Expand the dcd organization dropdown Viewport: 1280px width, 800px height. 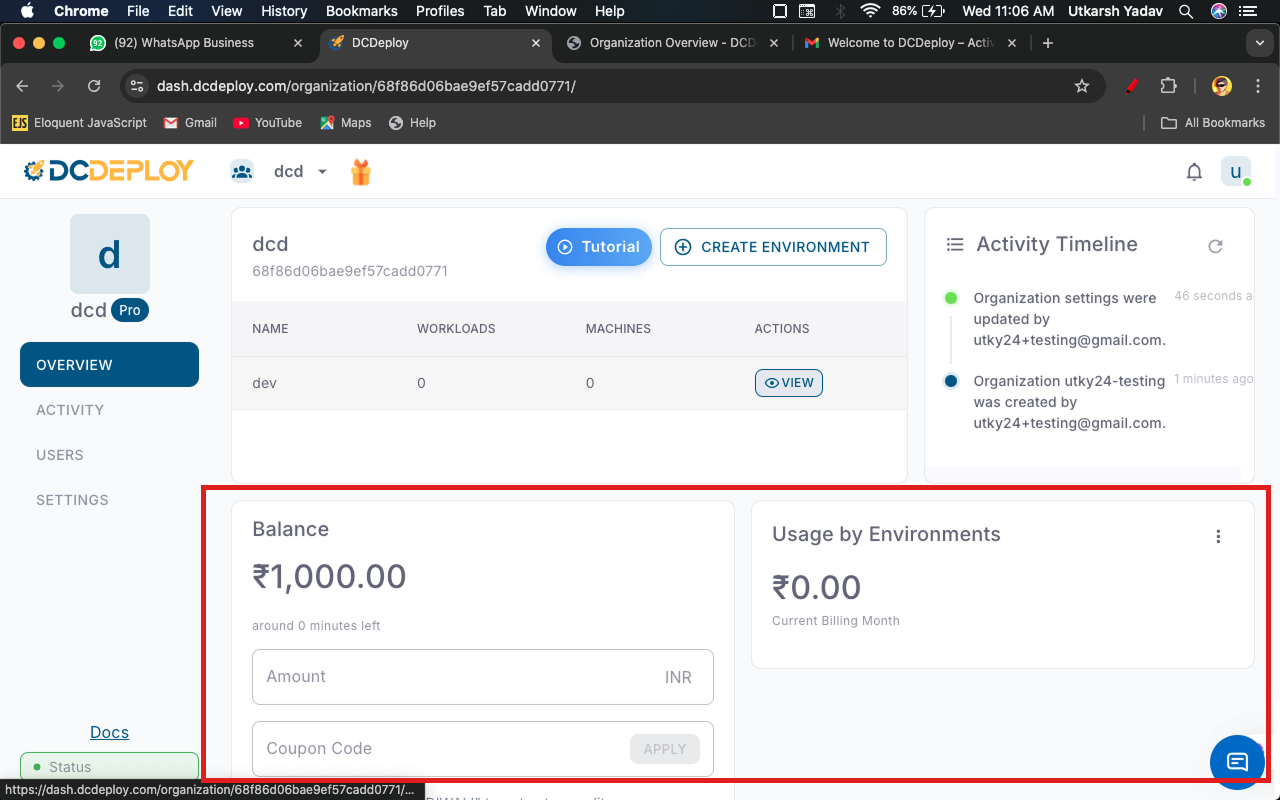(322, 172)
